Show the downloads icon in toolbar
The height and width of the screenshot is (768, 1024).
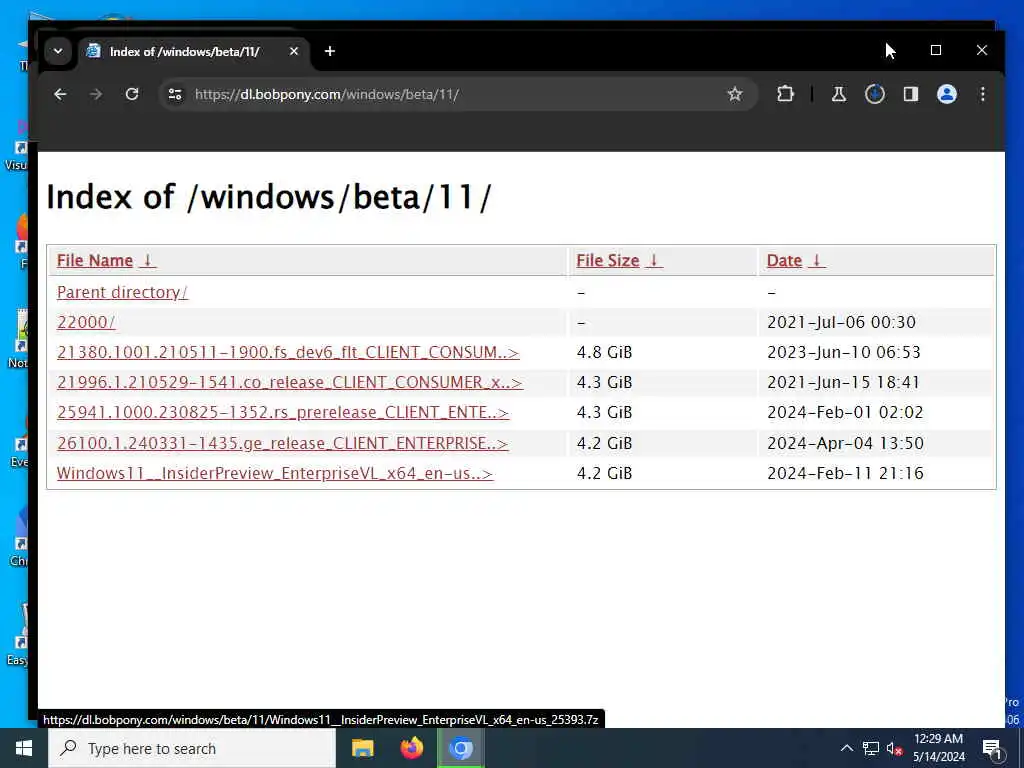tap(874, 95)
